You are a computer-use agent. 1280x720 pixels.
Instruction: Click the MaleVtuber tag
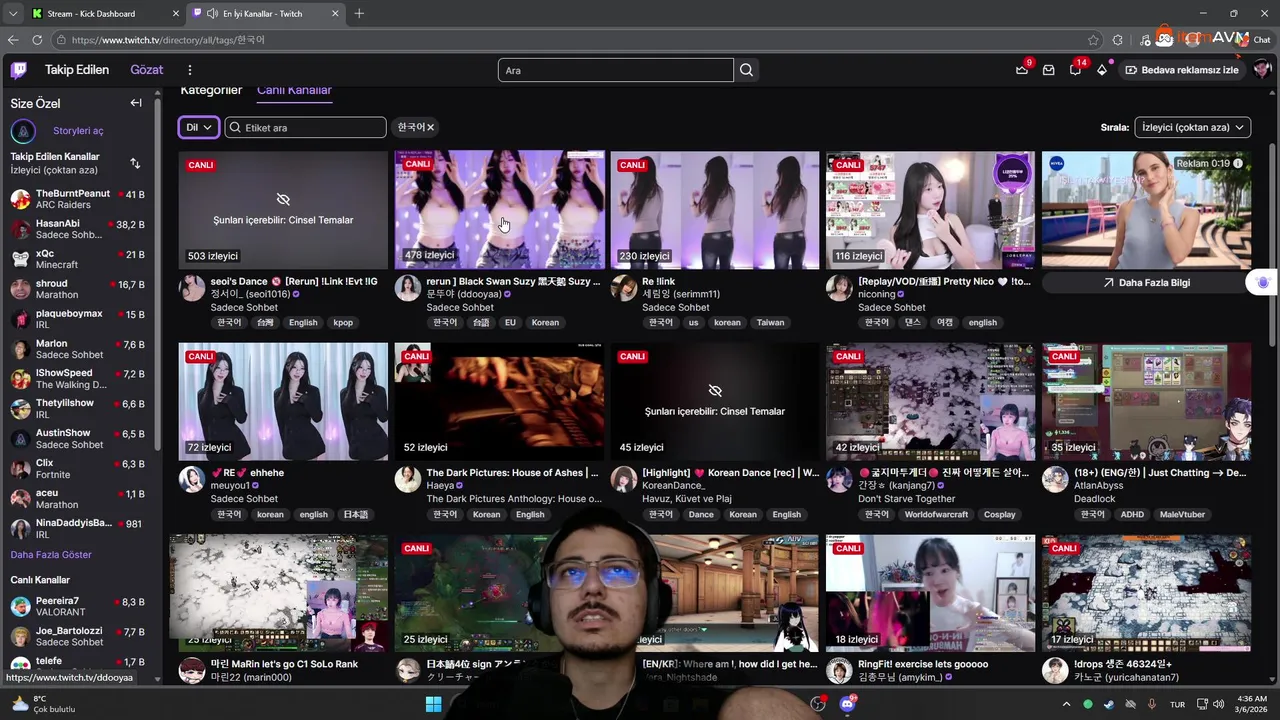click(1183, 515)
